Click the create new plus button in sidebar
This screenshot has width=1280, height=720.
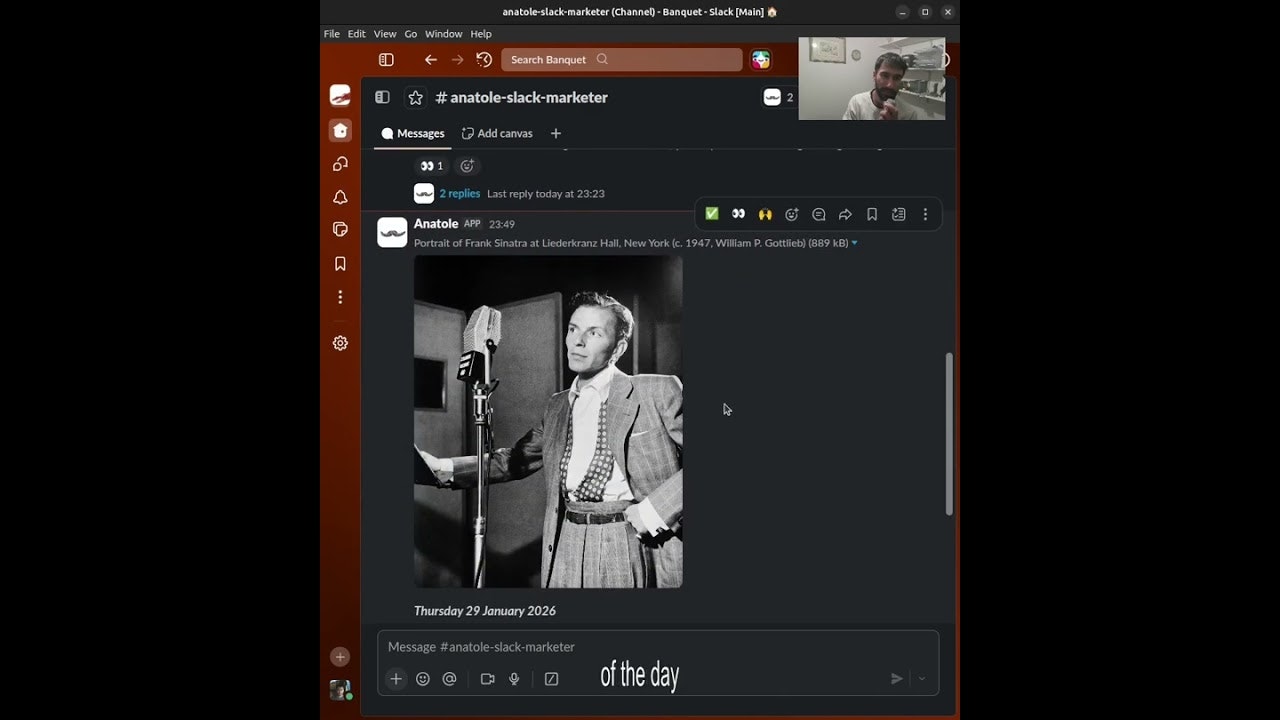(340, 657)
